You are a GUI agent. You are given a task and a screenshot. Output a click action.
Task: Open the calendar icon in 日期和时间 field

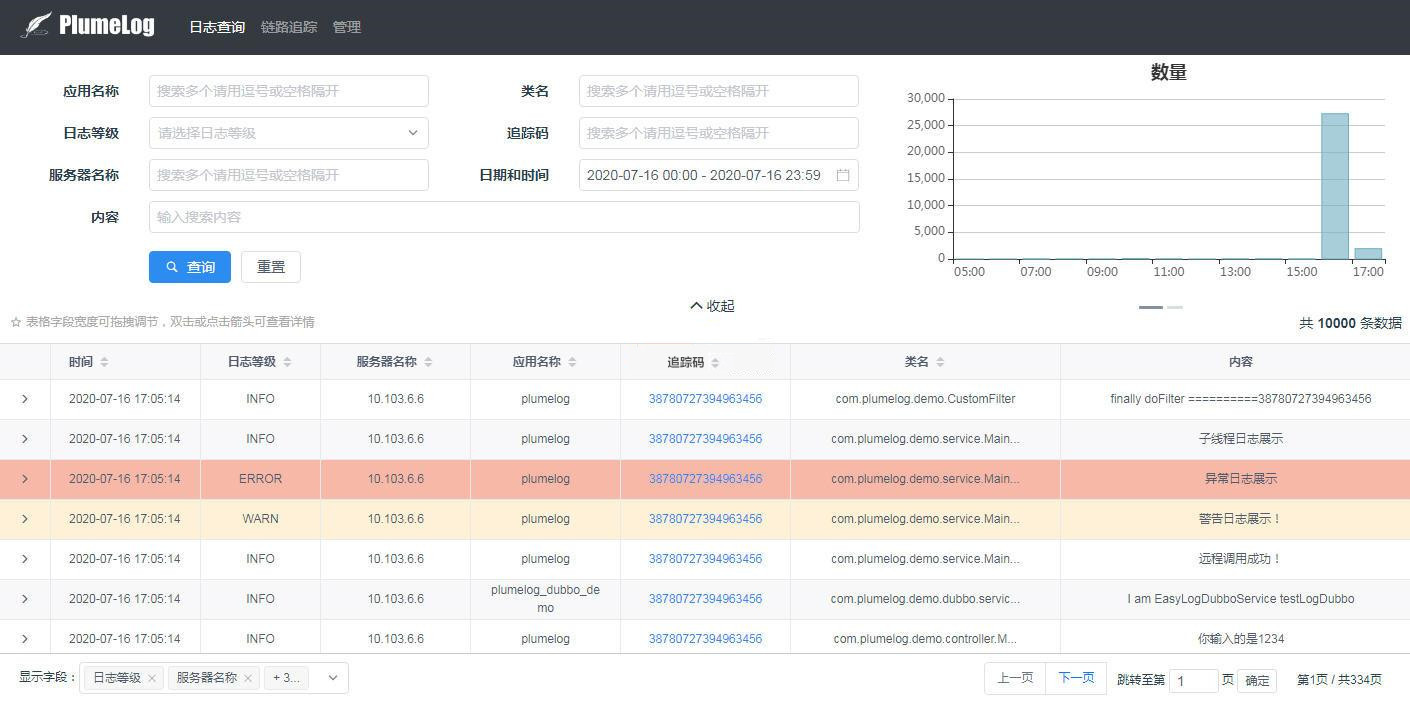(843, 175)
